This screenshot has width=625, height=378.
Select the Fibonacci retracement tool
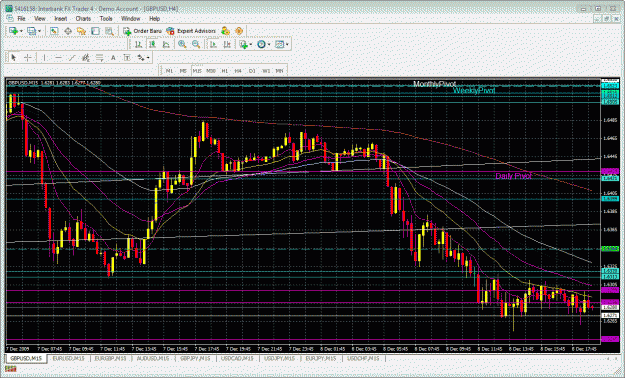[99, 58]
